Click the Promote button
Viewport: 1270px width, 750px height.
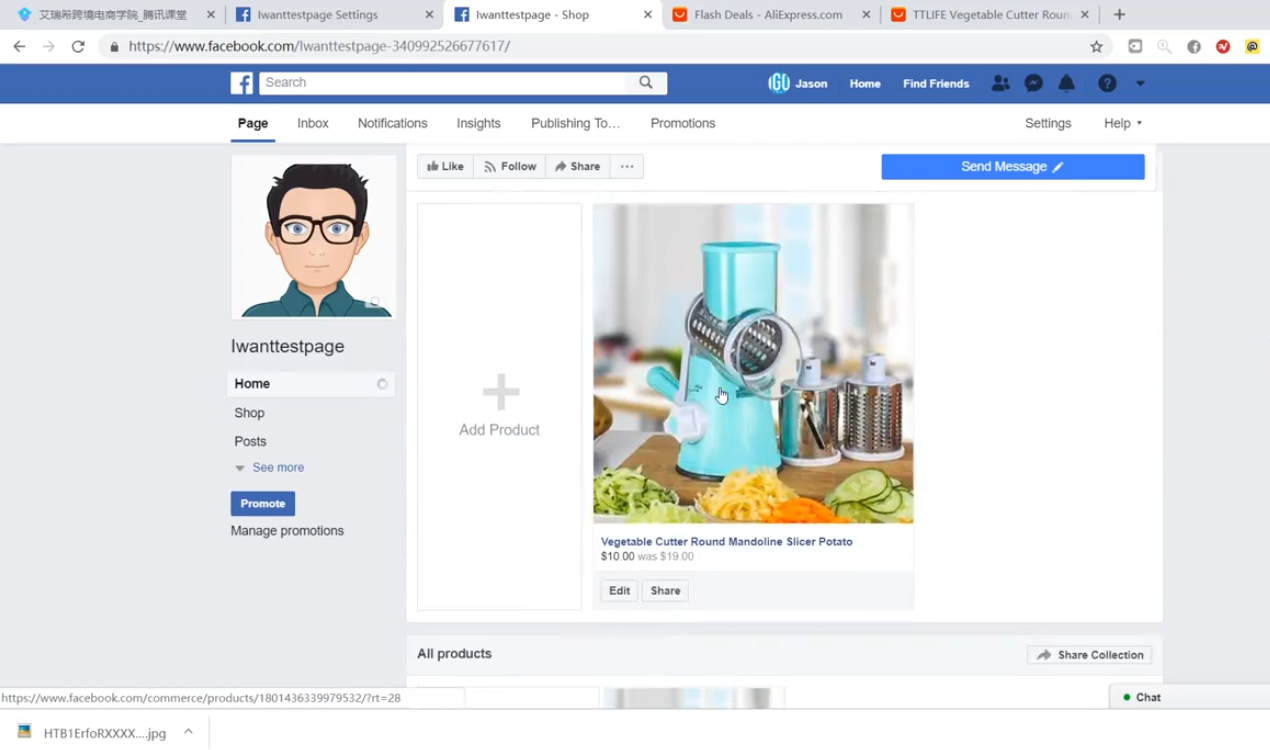tap(263, 504)
